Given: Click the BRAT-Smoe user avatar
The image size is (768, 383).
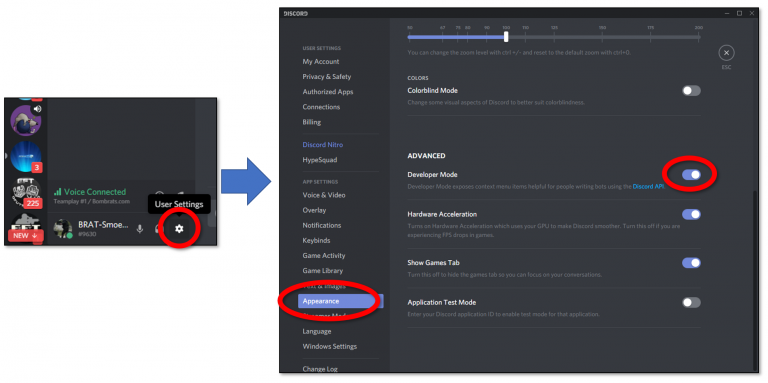Looking at the screenshot, I should pyautogui.click(x=63, y=229).
